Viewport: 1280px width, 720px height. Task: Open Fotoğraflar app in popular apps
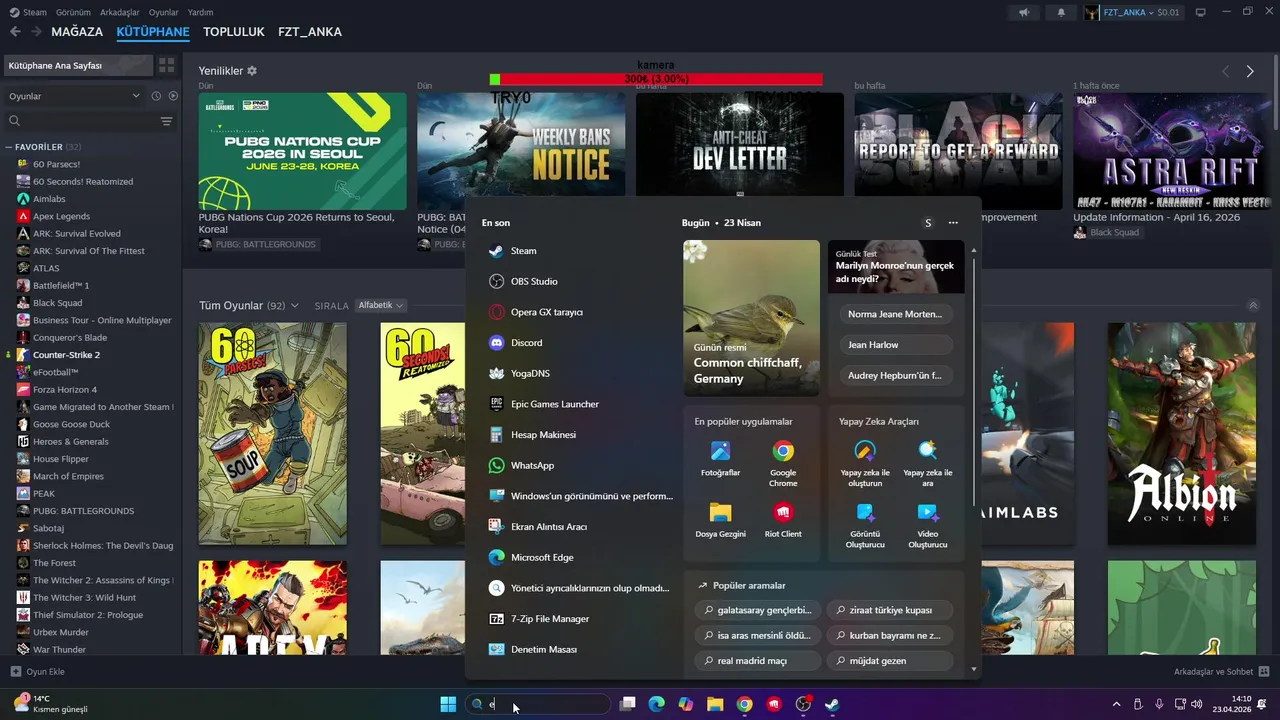pyautogui.click(x=720, y=460)
